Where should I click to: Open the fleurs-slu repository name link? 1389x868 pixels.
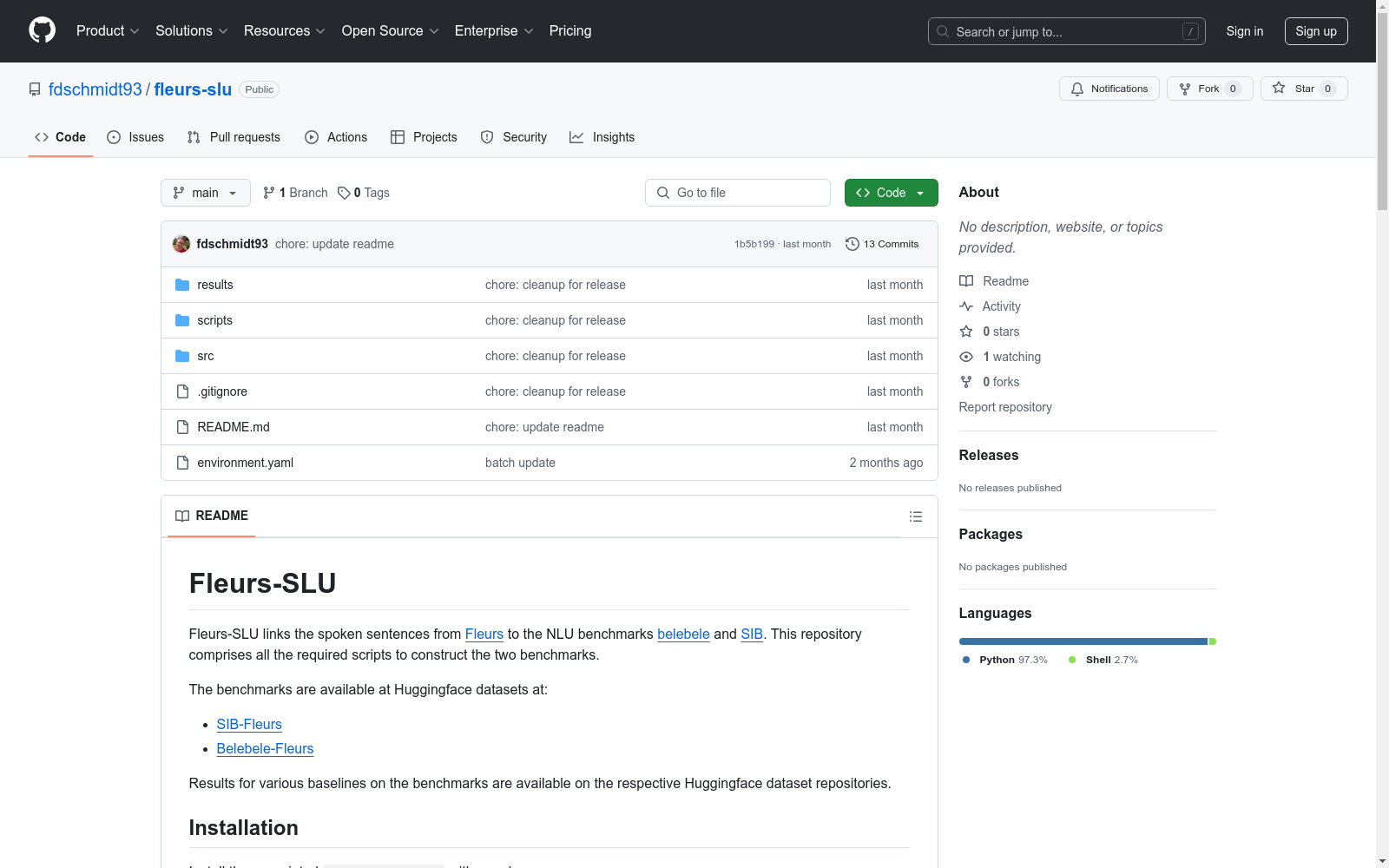193,89
